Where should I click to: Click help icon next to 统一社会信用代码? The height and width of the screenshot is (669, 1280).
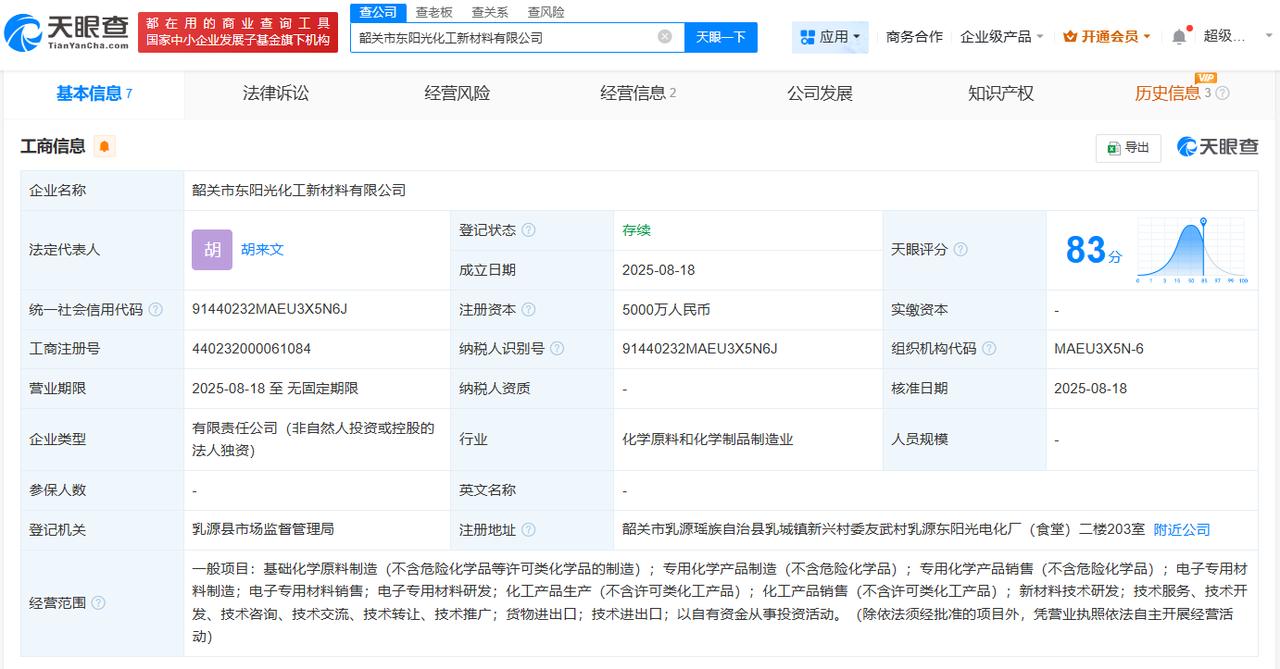pyautogui.click(x=155, y=310)
